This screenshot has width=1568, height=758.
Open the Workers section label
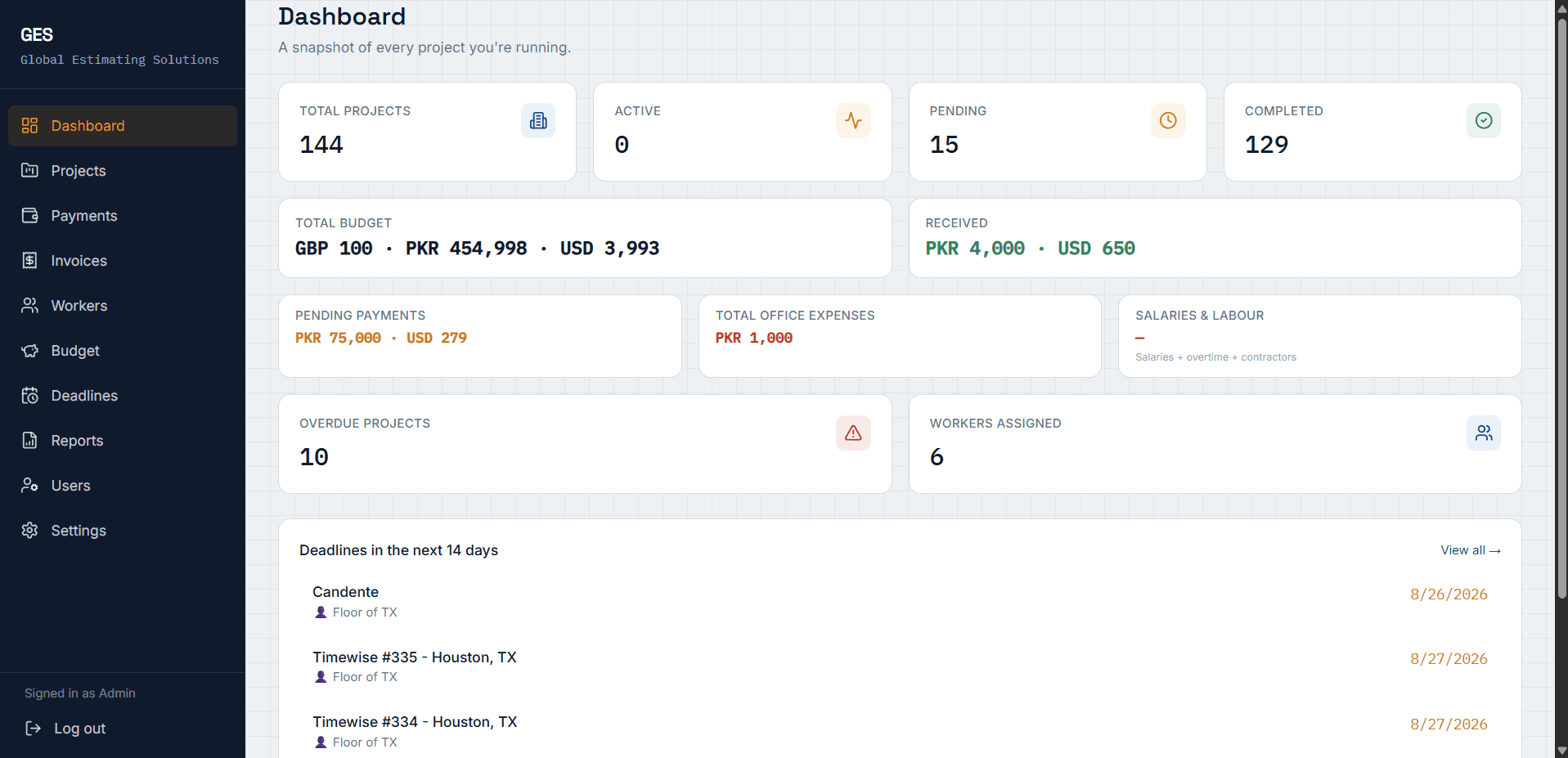[x=79, y=306]
